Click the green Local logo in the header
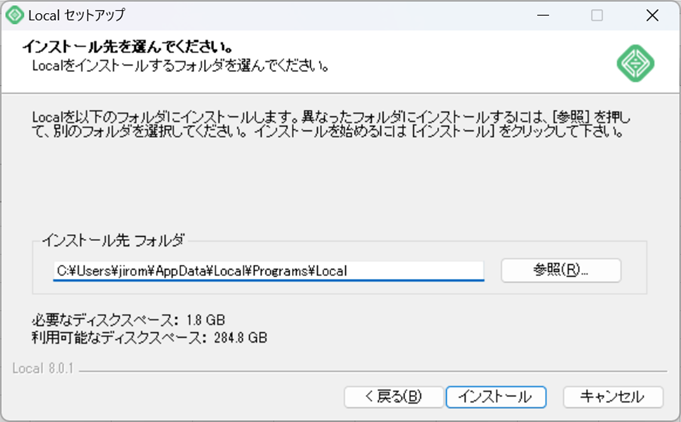The width and height of the screenshot is (681, 422). click(635, 65)
